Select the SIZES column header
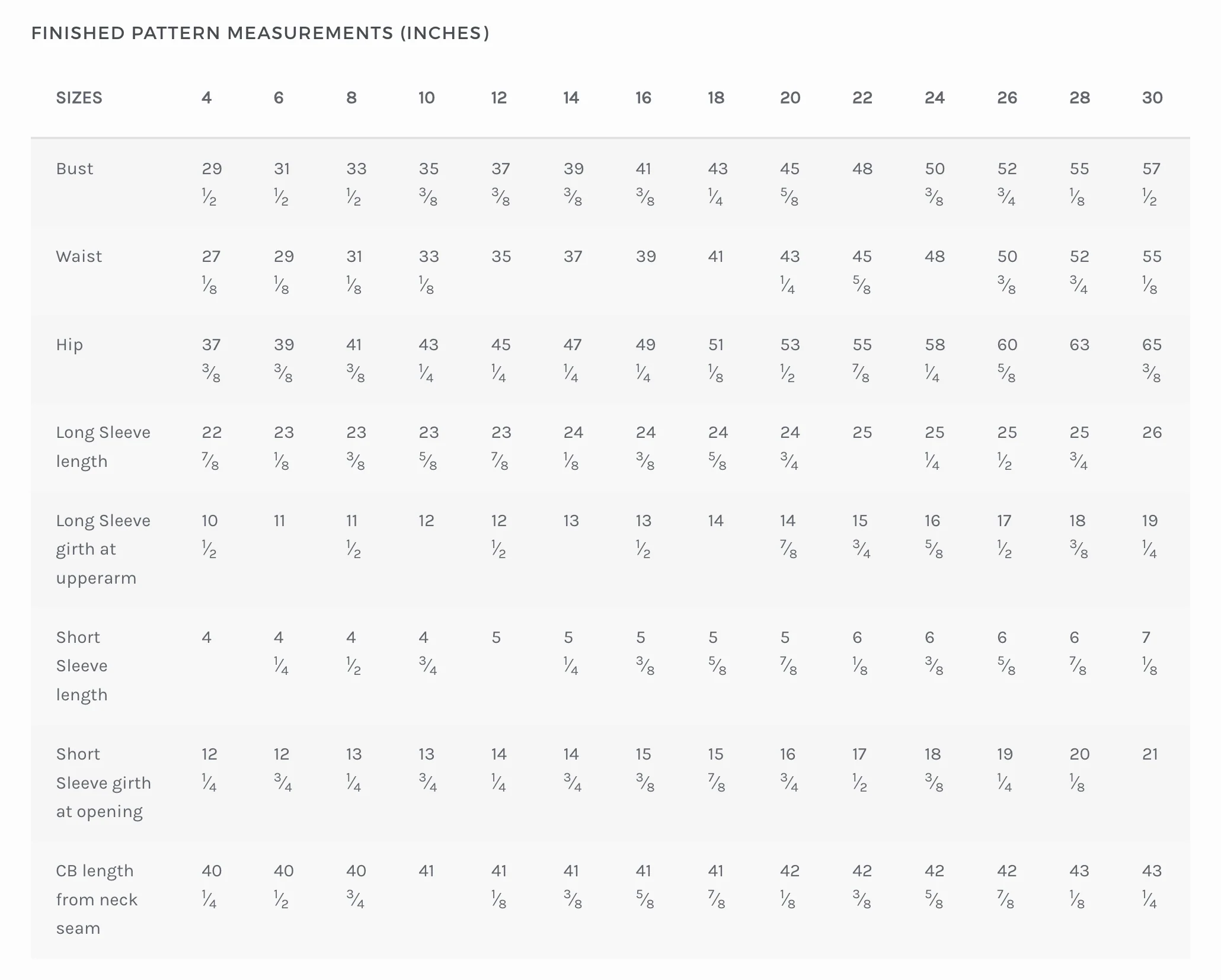Viewport: 1221px width, 980px height. (x=79, y=98)
